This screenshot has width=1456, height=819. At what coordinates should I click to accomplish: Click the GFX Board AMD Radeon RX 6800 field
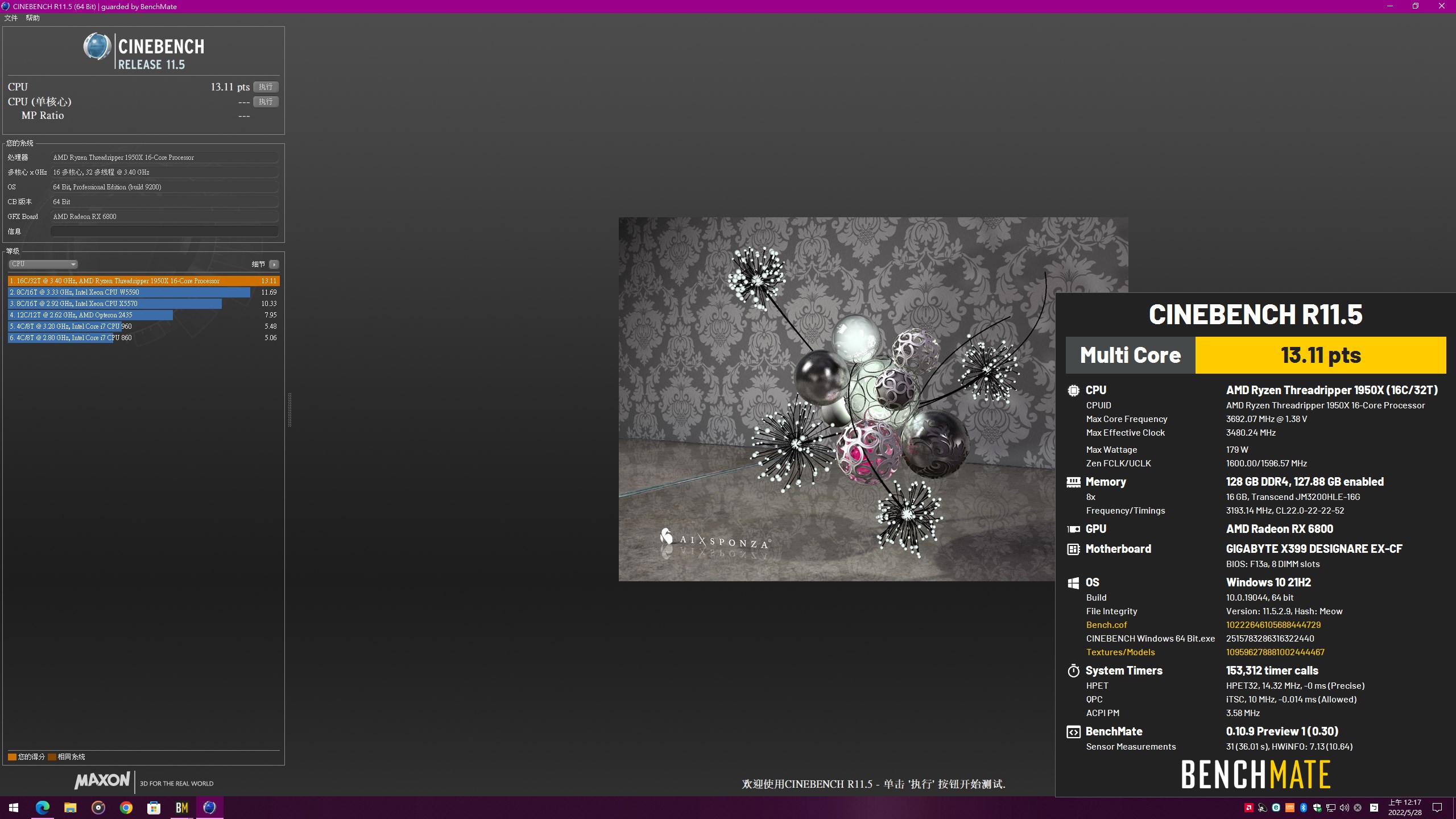pos(164,217)
